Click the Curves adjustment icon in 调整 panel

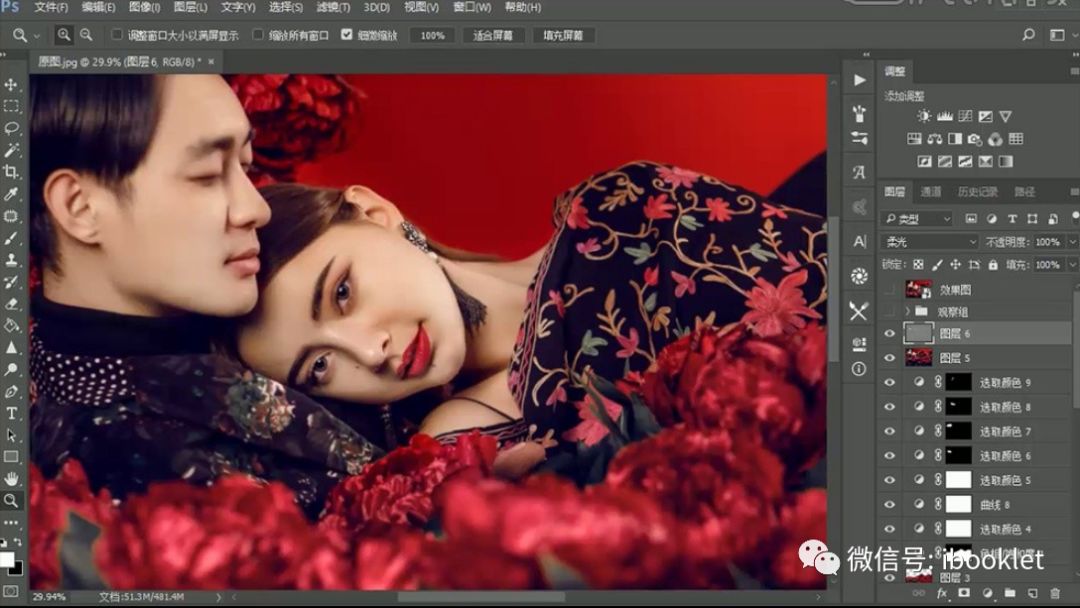[965, 116]
